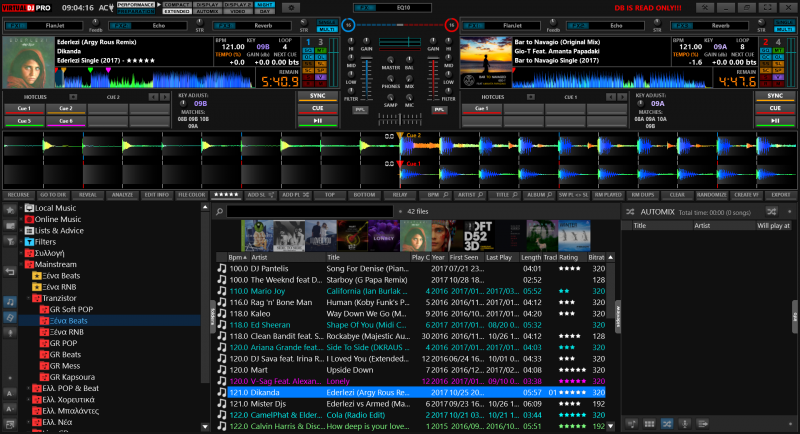This screenshot has height=434, width=800.
Task: Click the ANALYZE button
Action: point(122,195)
